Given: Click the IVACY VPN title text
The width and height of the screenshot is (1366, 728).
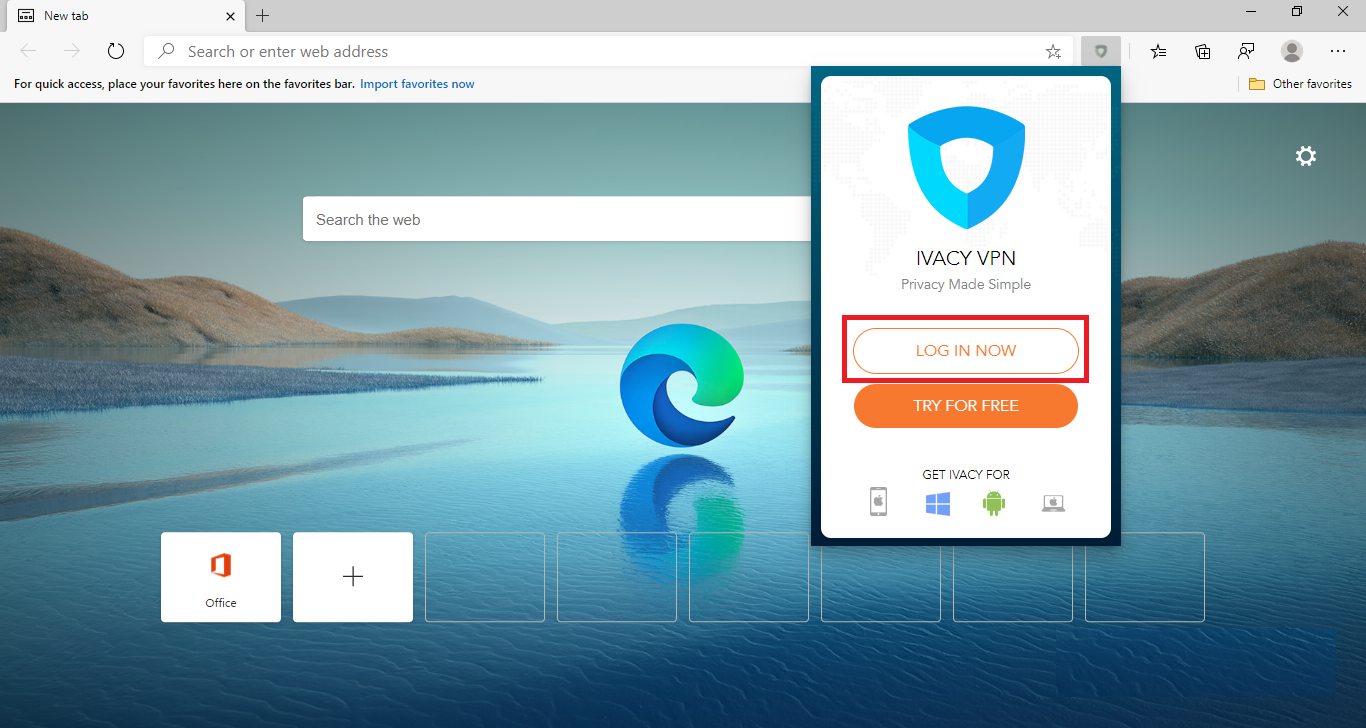Looking at the screenshot, I should 966,259.
